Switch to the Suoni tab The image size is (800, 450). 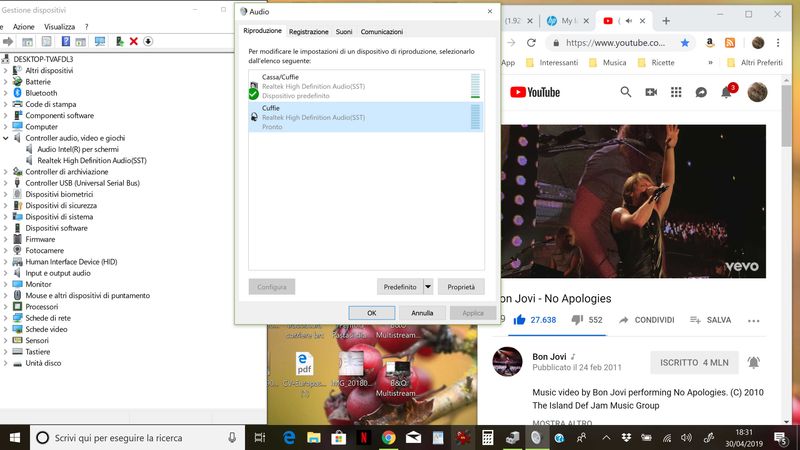(x=344, y=32)
